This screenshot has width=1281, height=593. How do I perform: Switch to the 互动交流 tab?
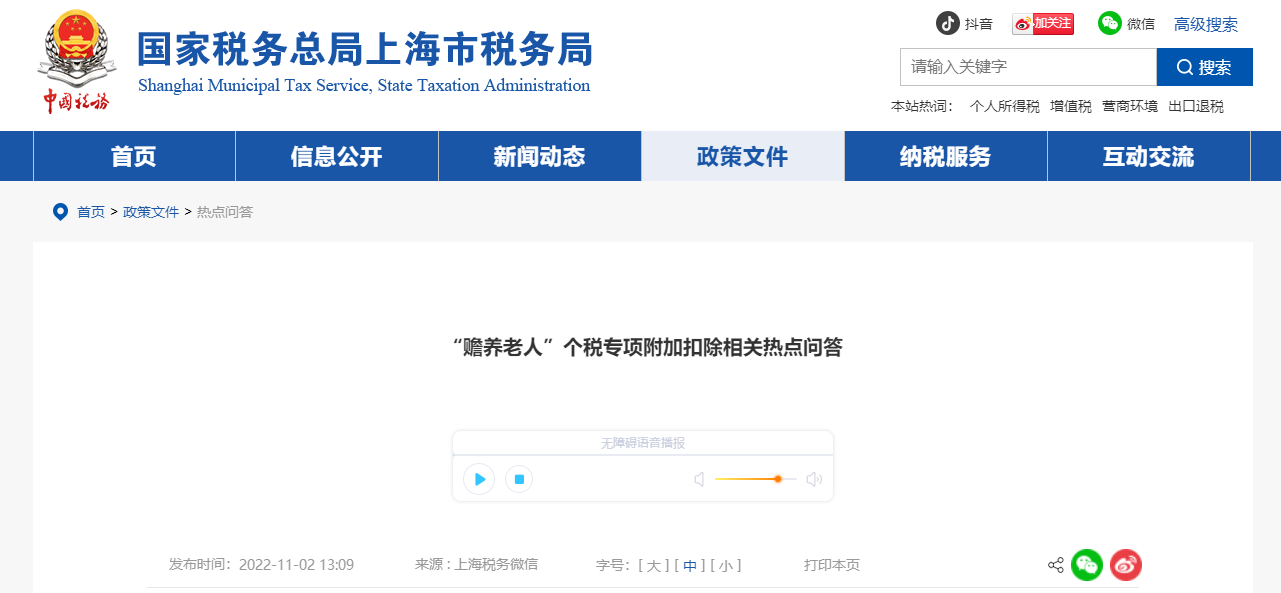1148,156
